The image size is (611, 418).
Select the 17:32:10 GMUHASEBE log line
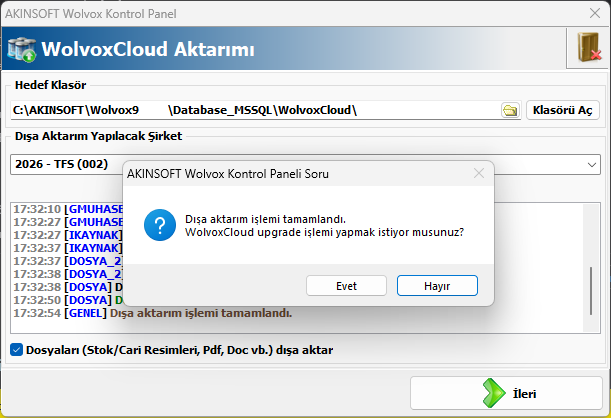click(68, 209)
